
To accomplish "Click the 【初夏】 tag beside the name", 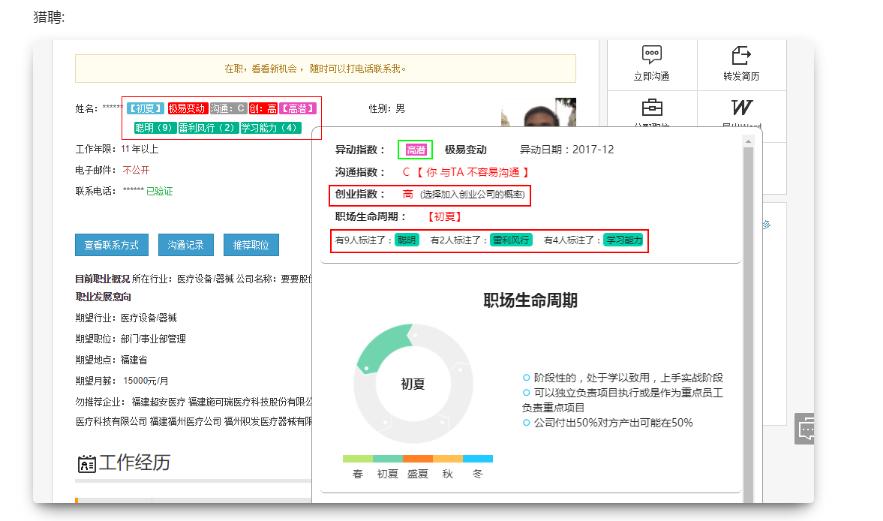I will [146, 108].
